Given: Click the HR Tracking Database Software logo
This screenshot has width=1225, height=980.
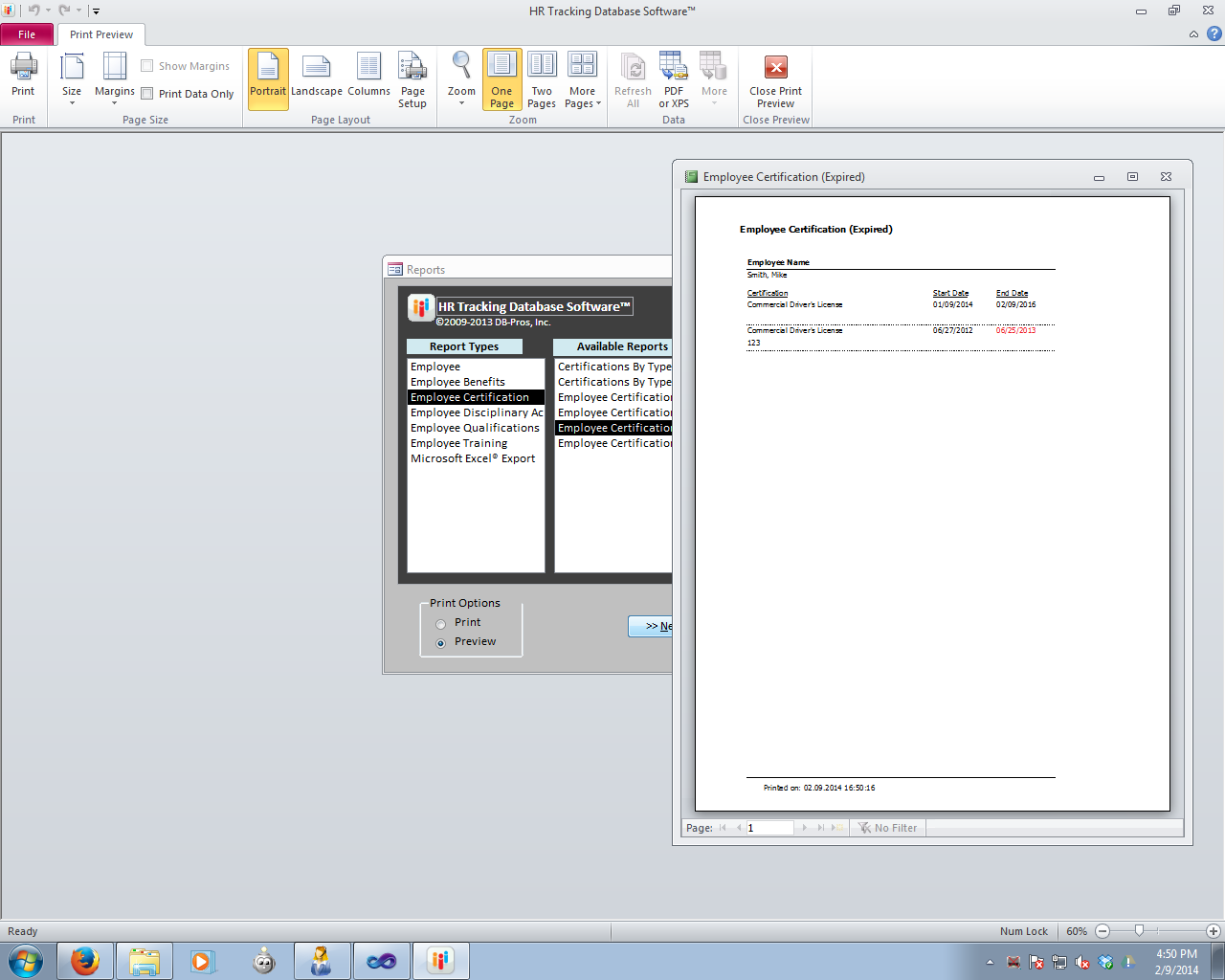Looking at the screenshot, I should pos(421,307).
